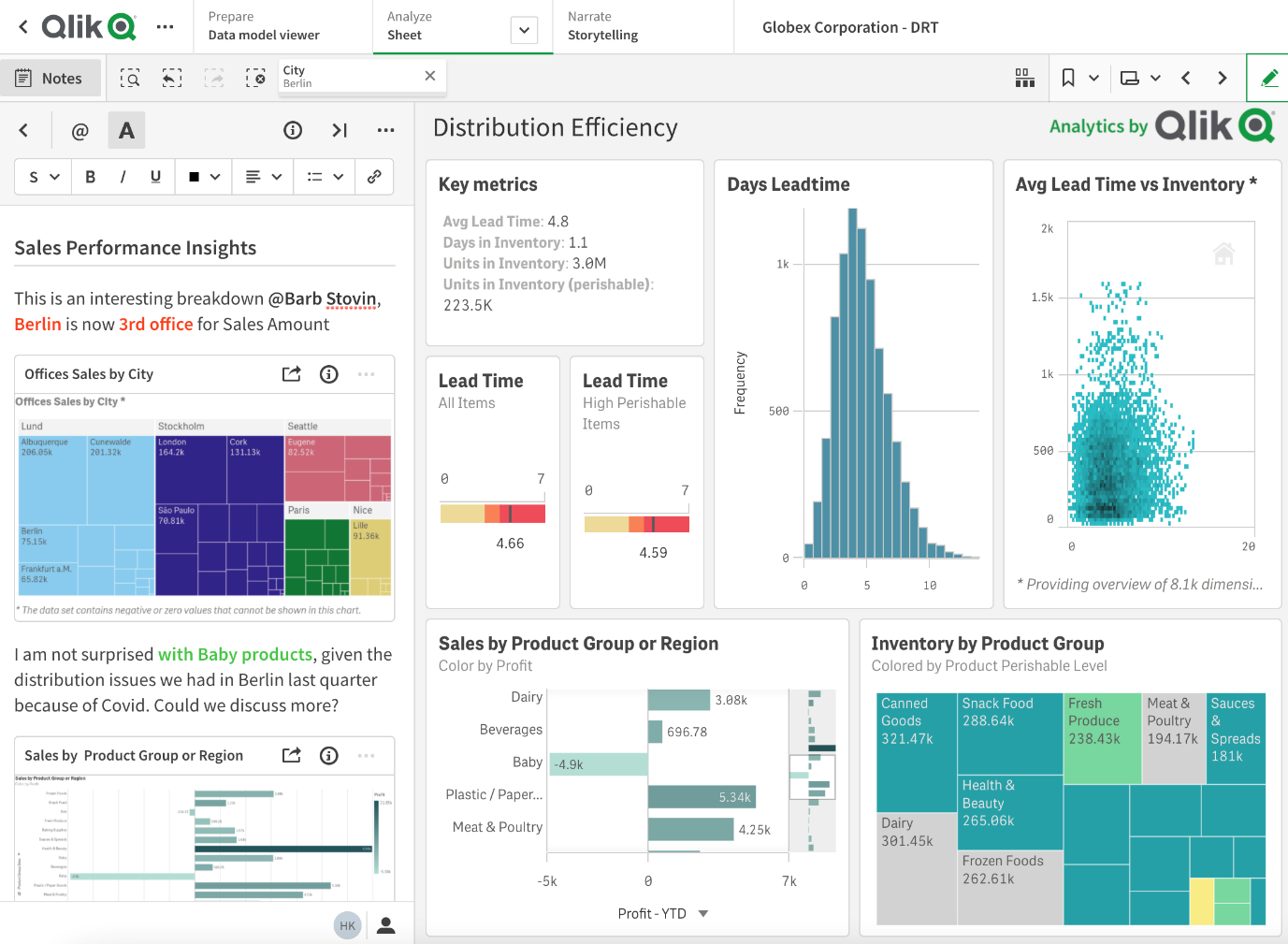Image resolution: width=1288 pixels, height=944 pixels.
Task: Select the Snack Food treemap tile
Action: pyautogui.click(x=1010, y=733)
